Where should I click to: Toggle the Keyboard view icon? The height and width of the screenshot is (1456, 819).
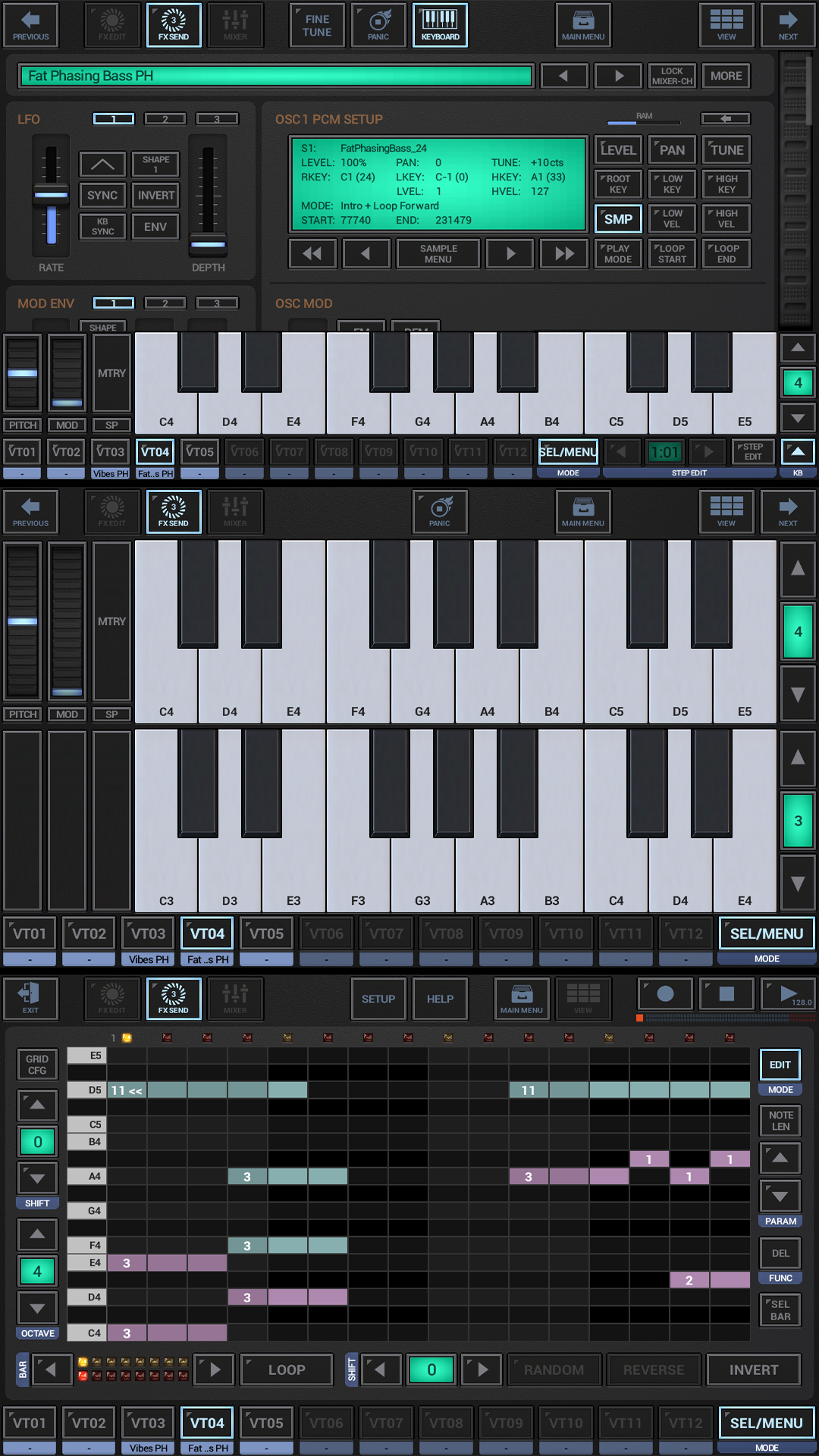coord(440,26)
